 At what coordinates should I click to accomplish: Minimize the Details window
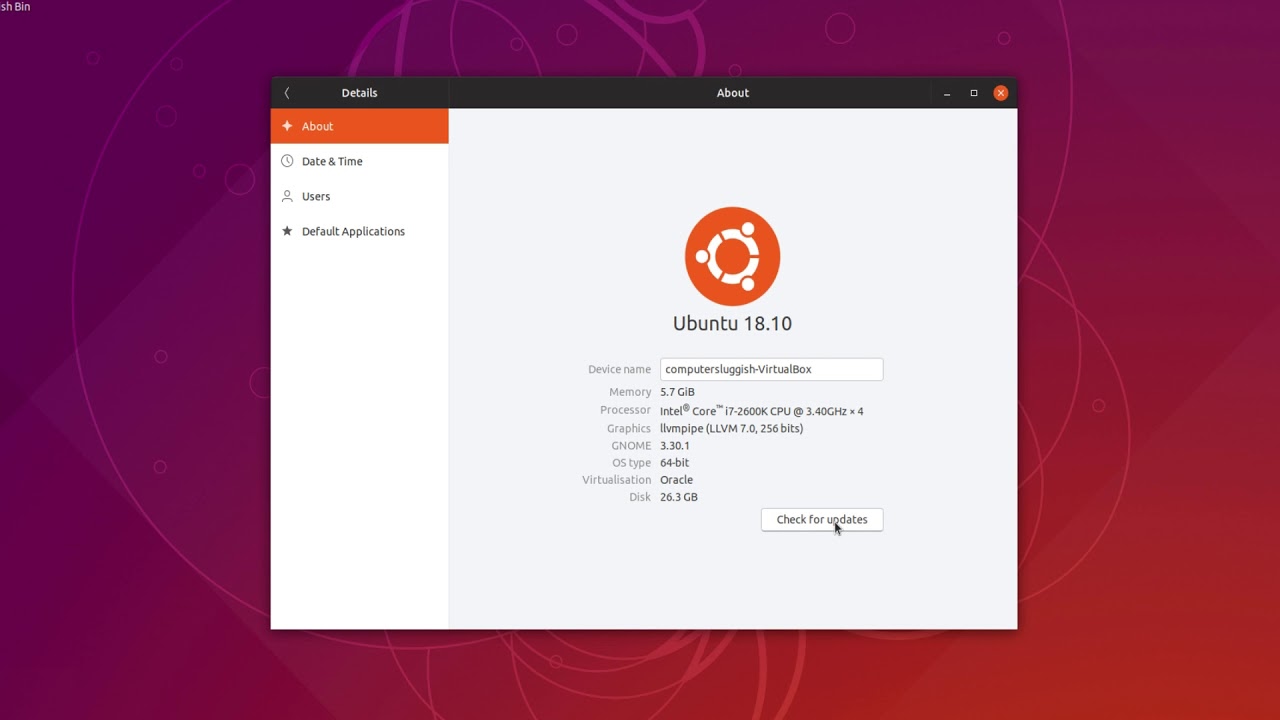(947, 93)
